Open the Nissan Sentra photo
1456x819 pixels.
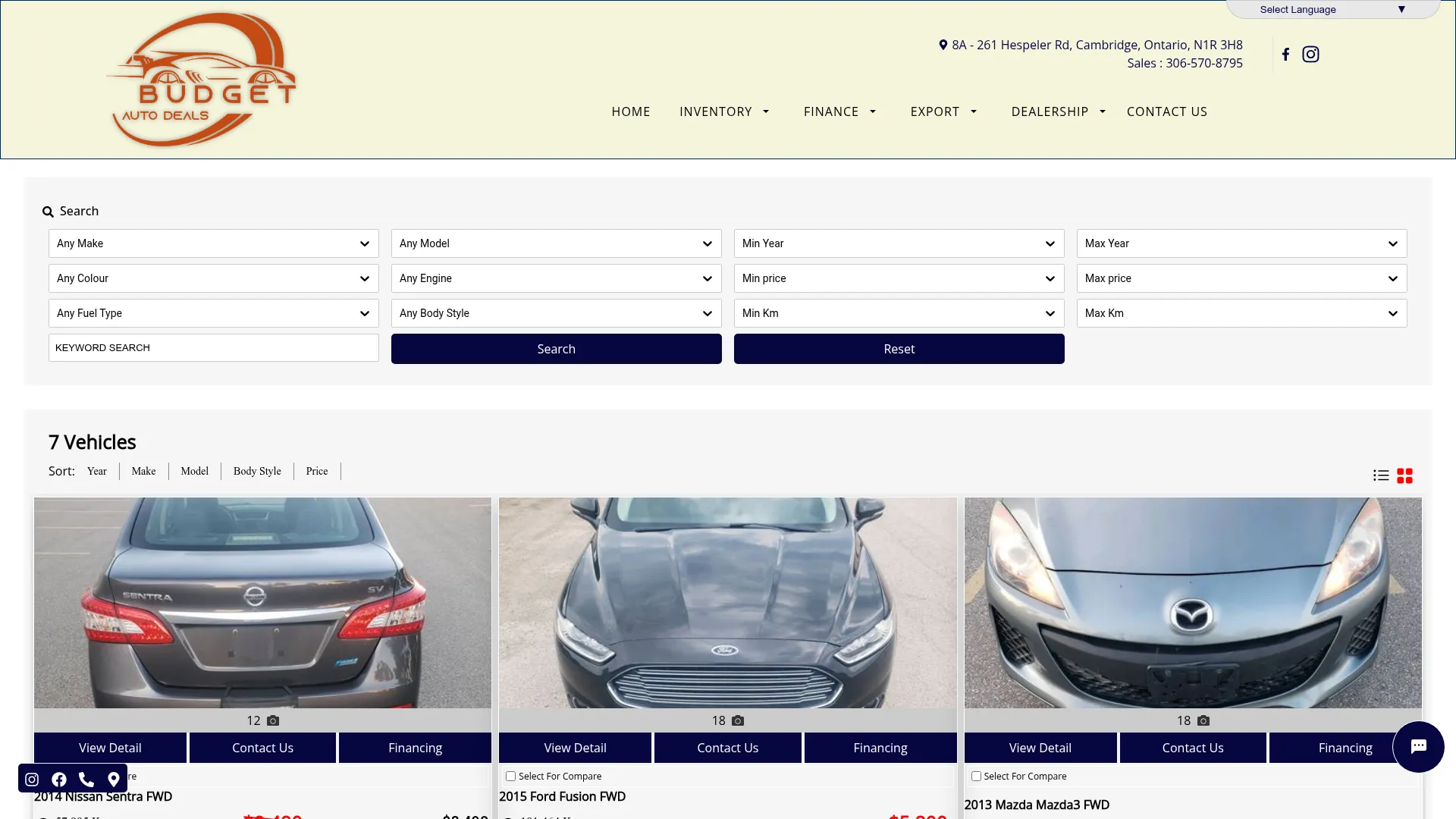[x=262, y=603]
